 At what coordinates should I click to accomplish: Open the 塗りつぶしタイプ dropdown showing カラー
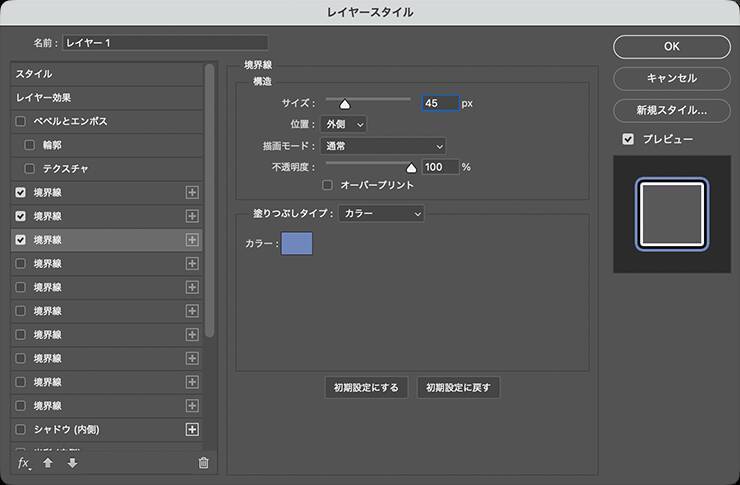381,214
